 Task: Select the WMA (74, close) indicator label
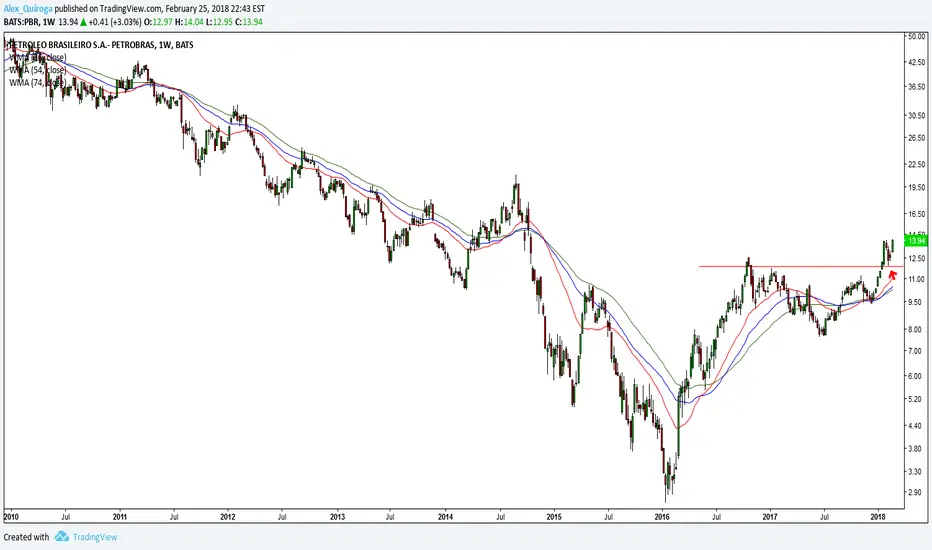[x=37, y=83]
